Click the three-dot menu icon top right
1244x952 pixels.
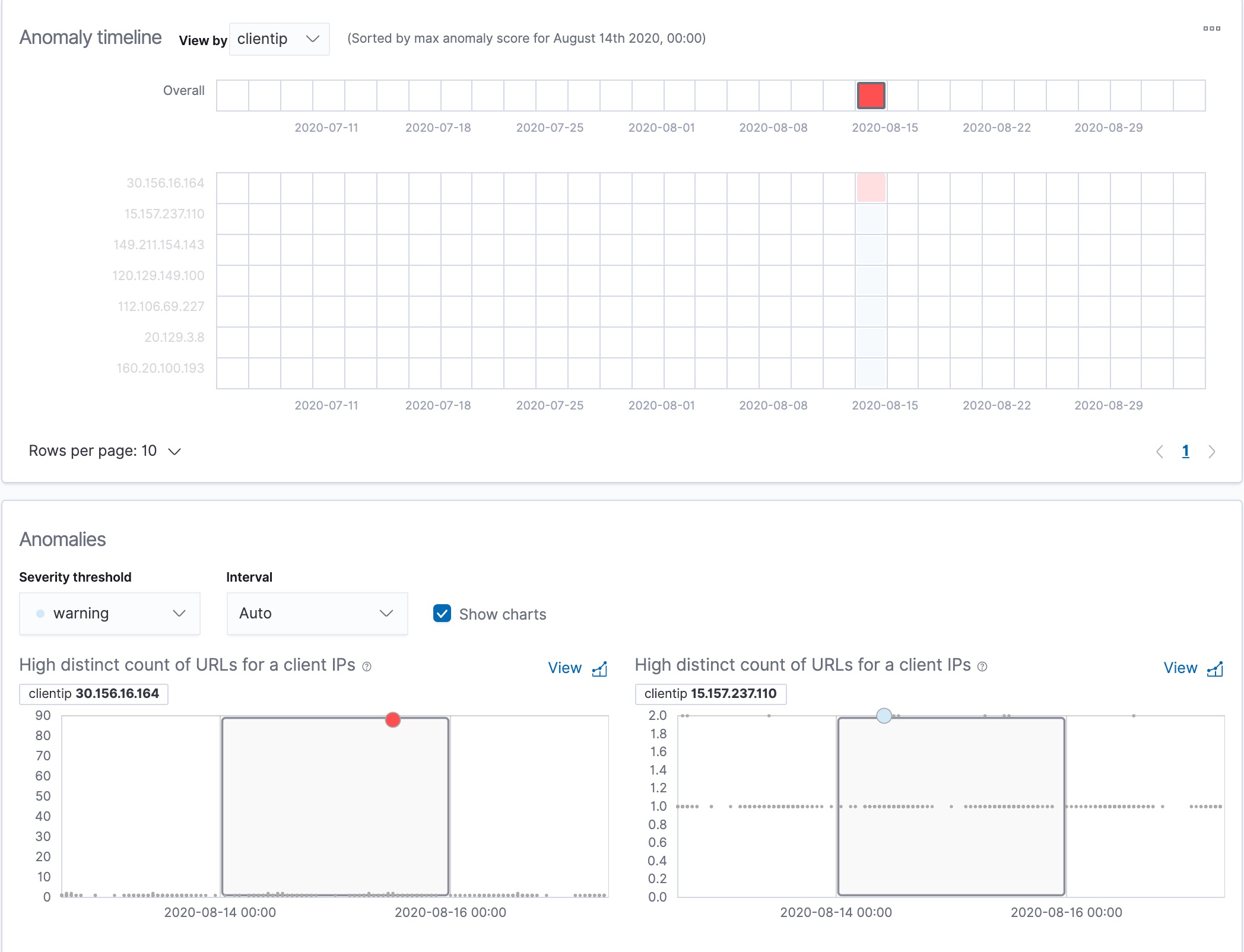[x=1212, y=27]
